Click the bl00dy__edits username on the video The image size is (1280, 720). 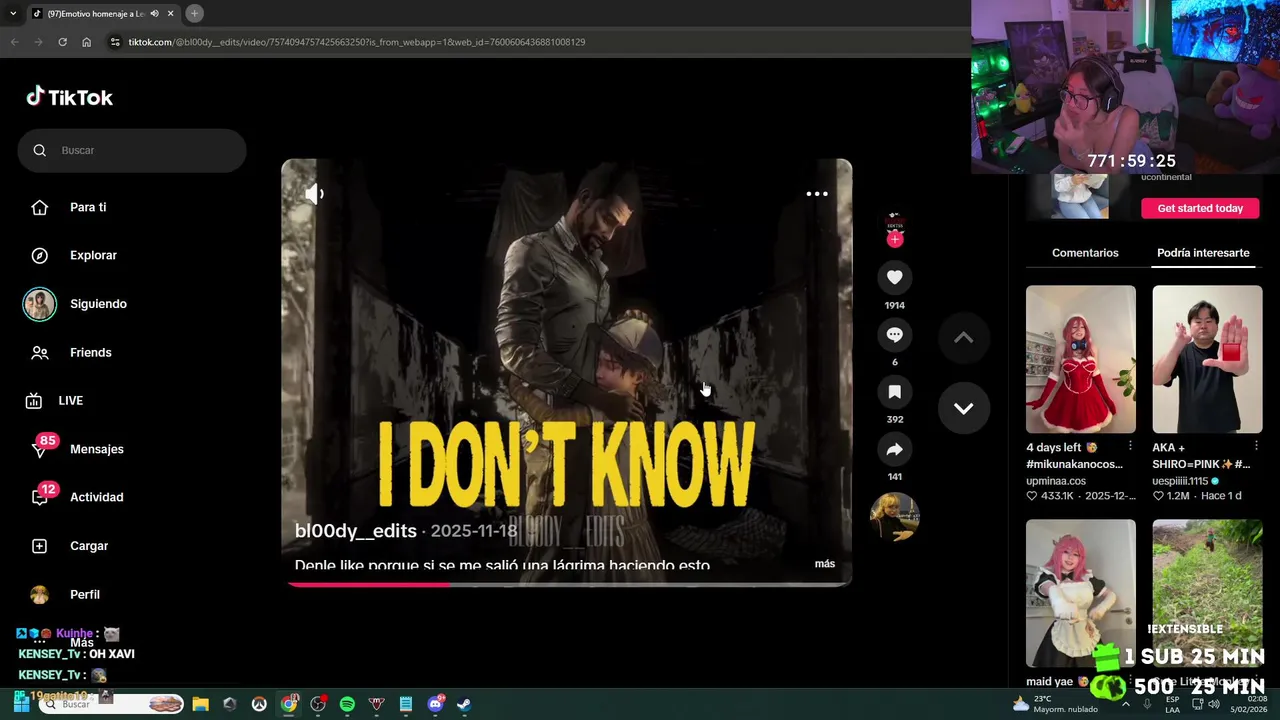355,531
